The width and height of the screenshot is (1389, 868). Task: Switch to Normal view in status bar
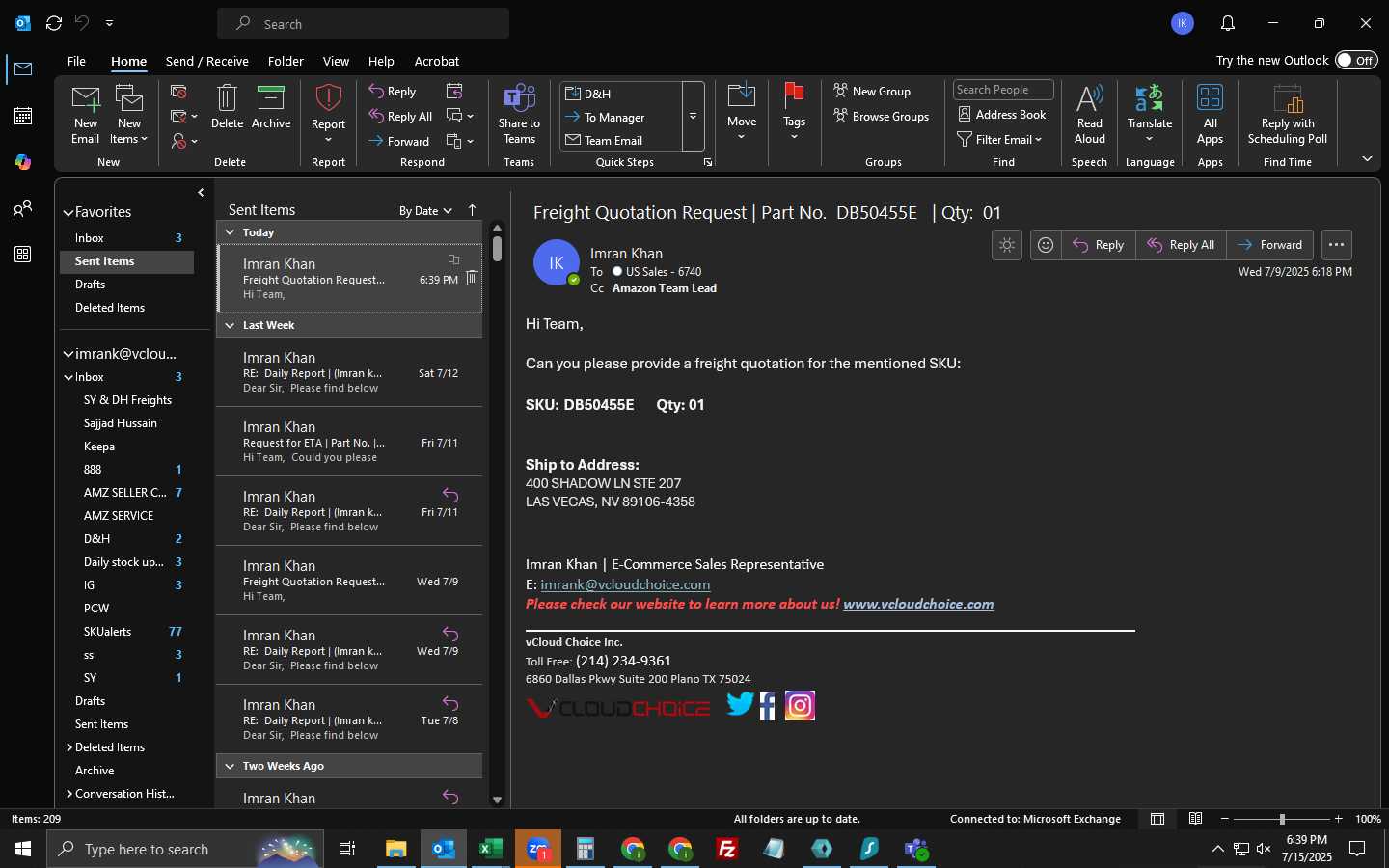1157,819
